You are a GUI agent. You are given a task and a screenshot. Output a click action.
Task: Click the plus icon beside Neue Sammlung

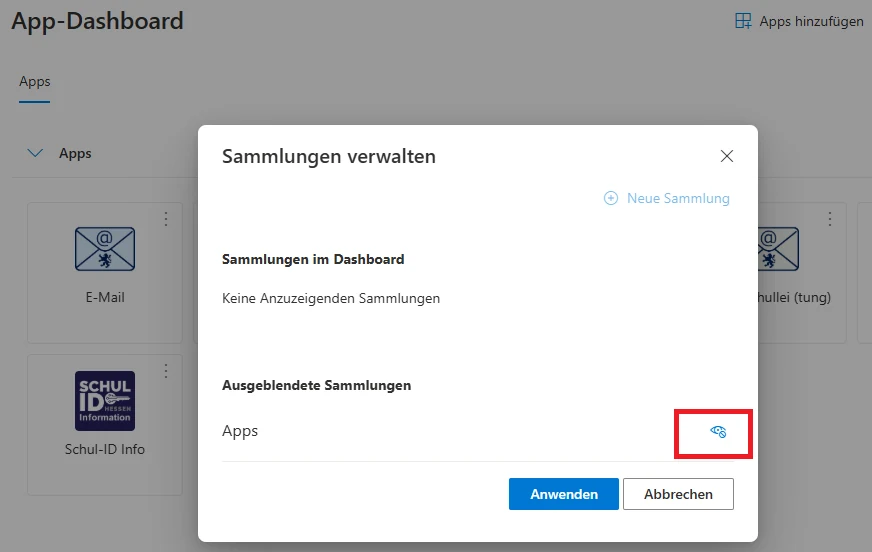click(x=611, y=198)
